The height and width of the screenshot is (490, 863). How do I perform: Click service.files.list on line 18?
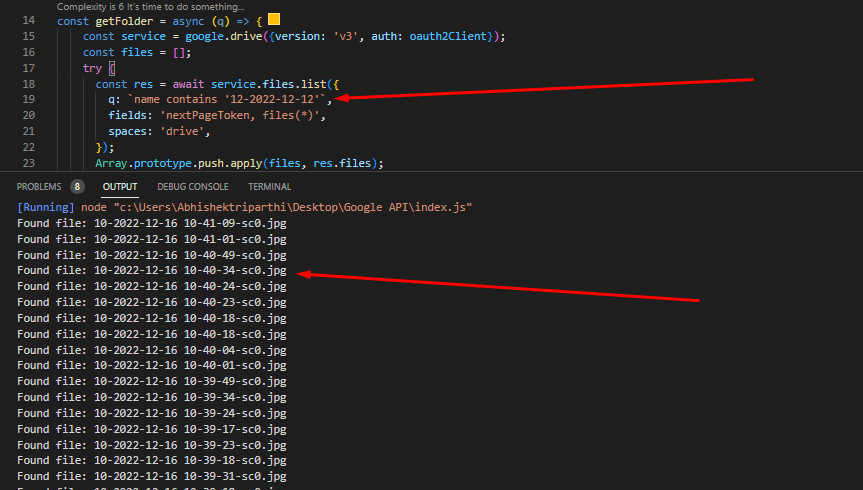click(x=269, y=84)
